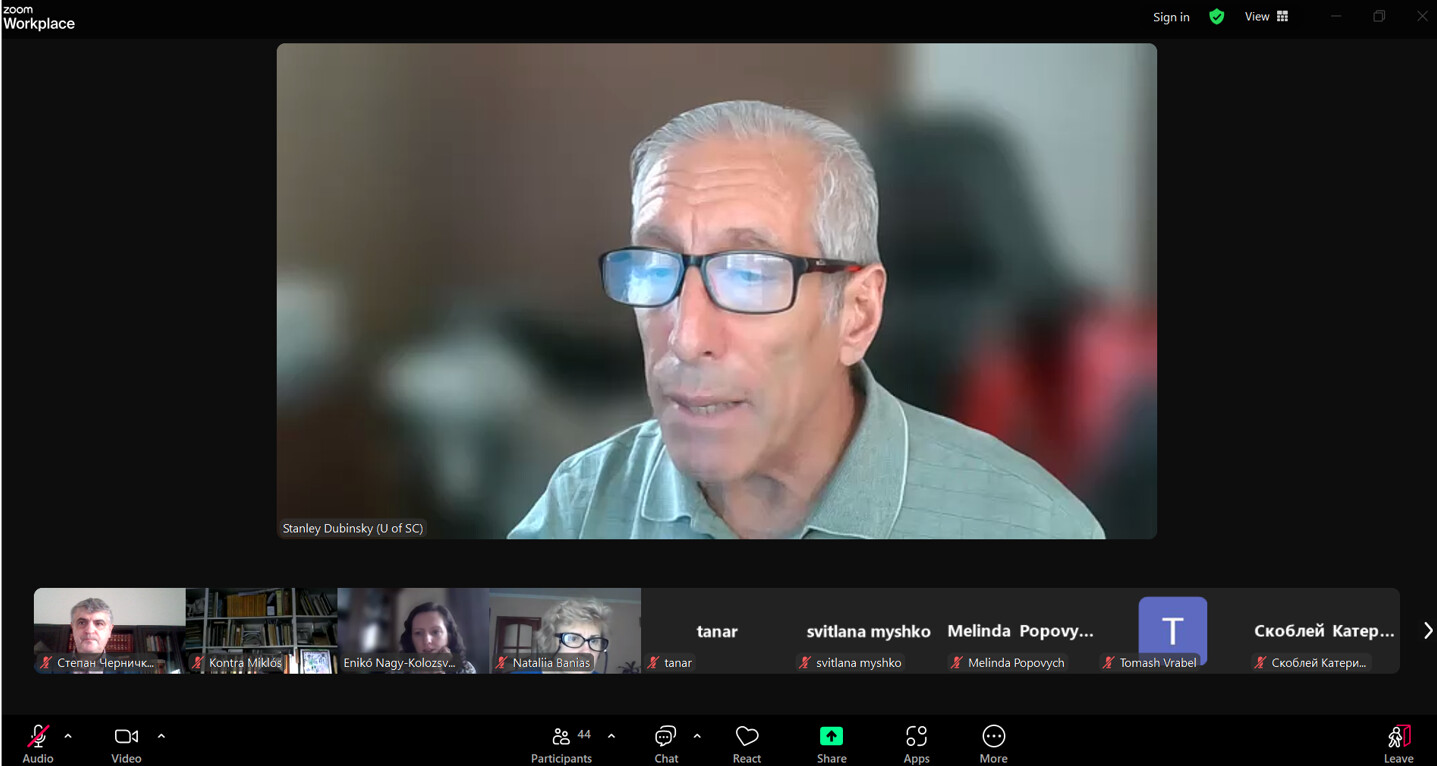Click the React heart icon

tap(746, 737)
